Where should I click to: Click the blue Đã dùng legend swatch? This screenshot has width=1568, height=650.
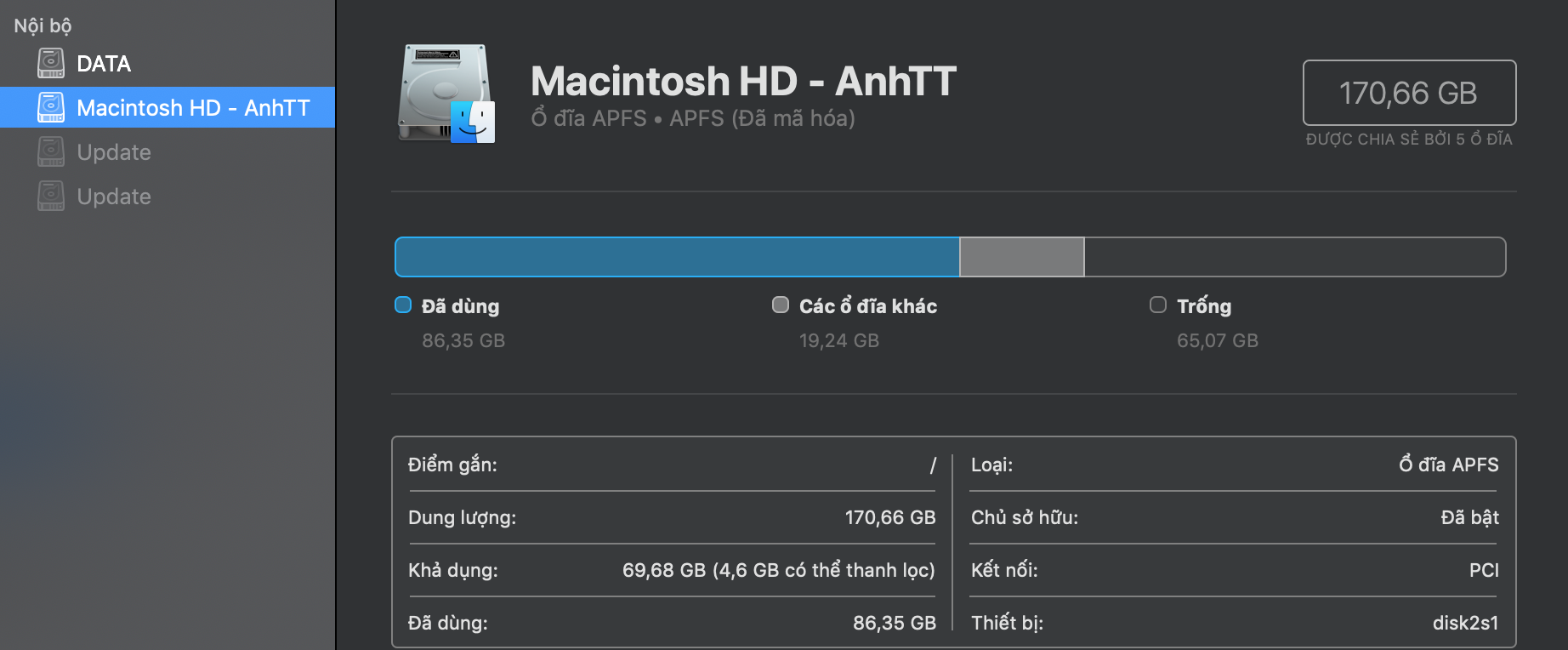tap(403, 305)
